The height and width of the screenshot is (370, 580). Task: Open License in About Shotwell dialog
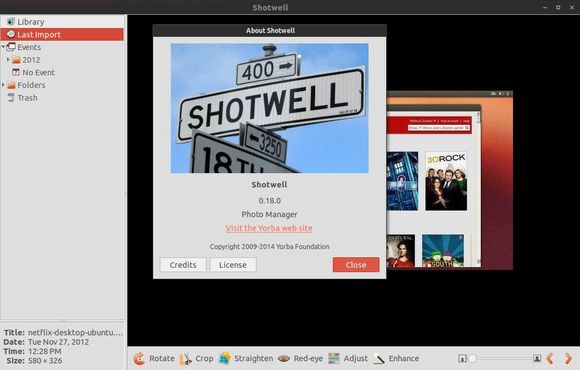coord(233,265)
